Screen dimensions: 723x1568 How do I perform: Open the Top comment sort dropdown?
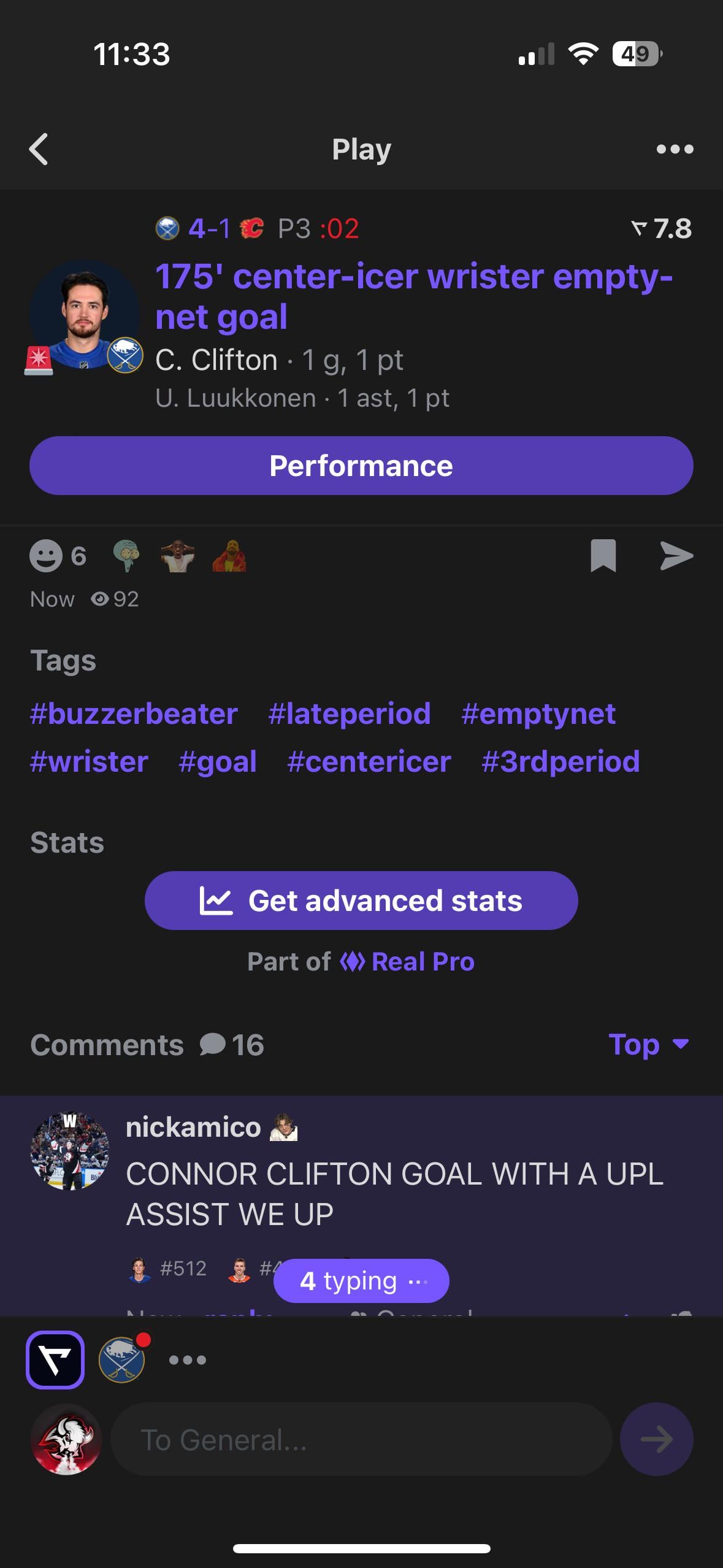pyautogui.click(x=648, y=1044)
